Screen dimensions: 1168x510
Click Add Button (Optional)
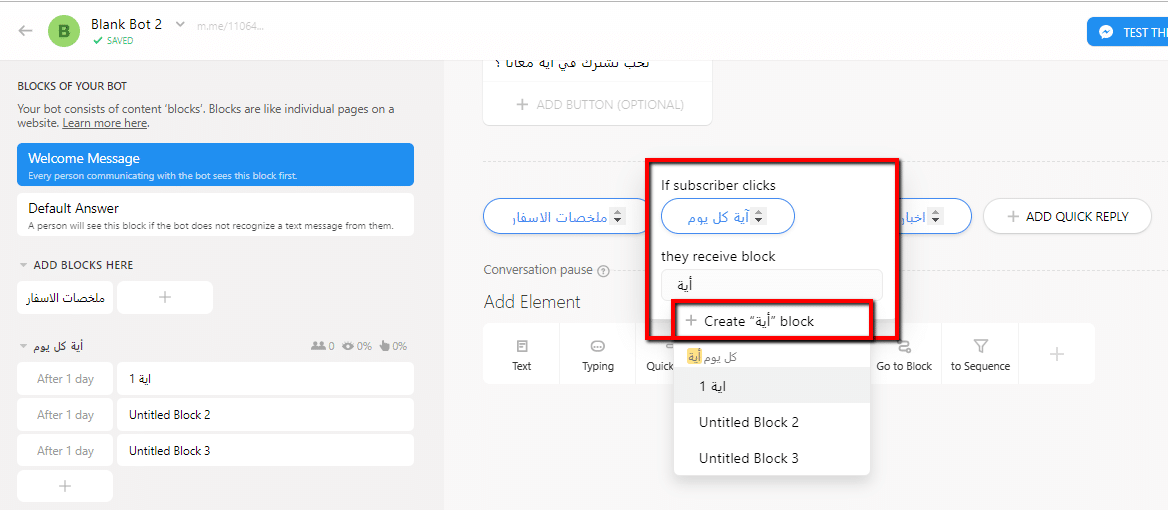[x=599, y=104]
